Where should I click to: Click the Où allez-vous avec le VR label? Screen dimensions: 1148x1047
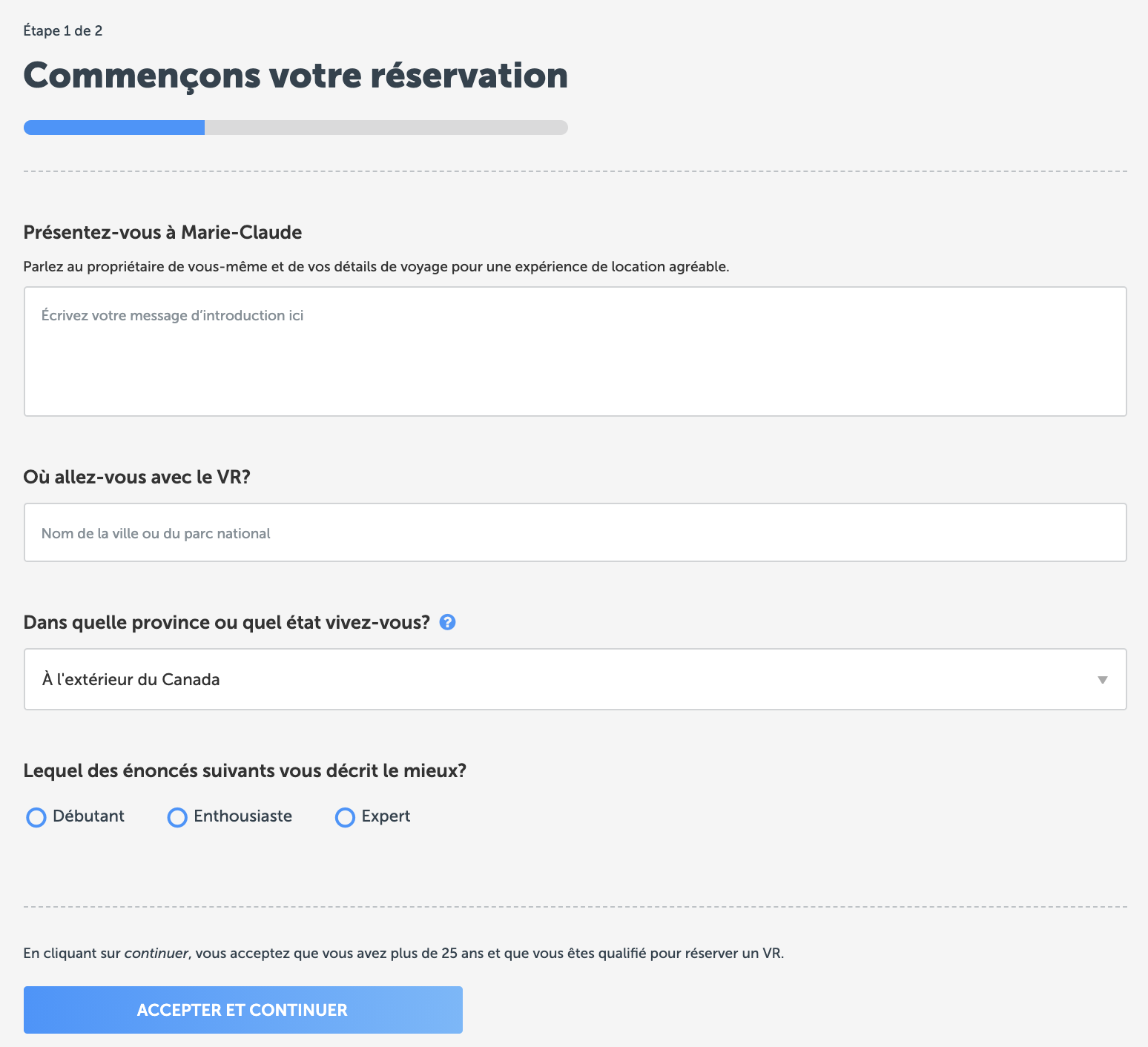[x=137, y=477]
